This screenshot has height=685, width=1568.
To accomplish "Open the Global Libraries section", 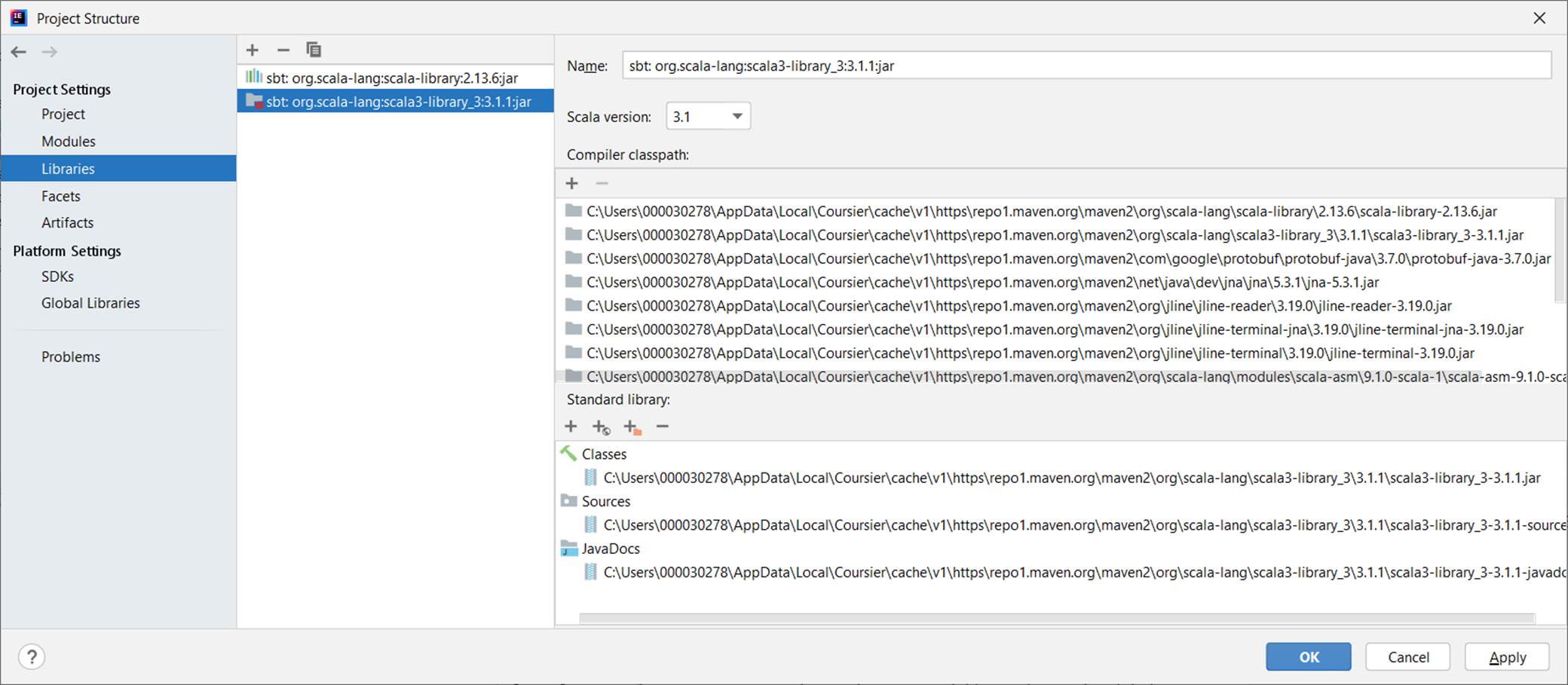I will tap(90, 303).
